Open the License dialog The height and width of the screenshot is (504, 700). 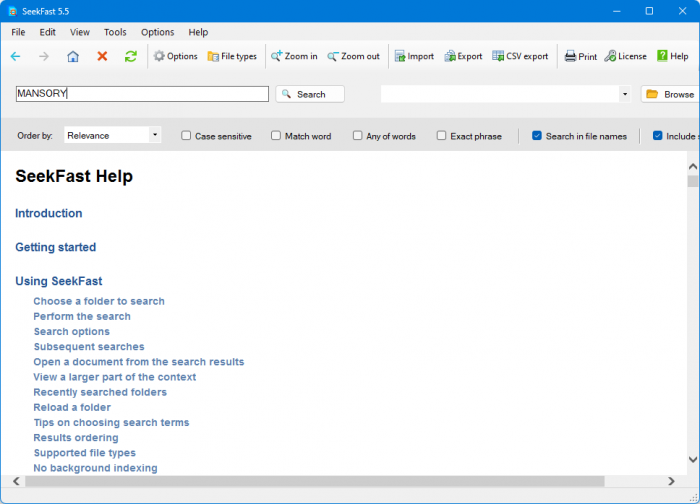[x=625, y=56]
